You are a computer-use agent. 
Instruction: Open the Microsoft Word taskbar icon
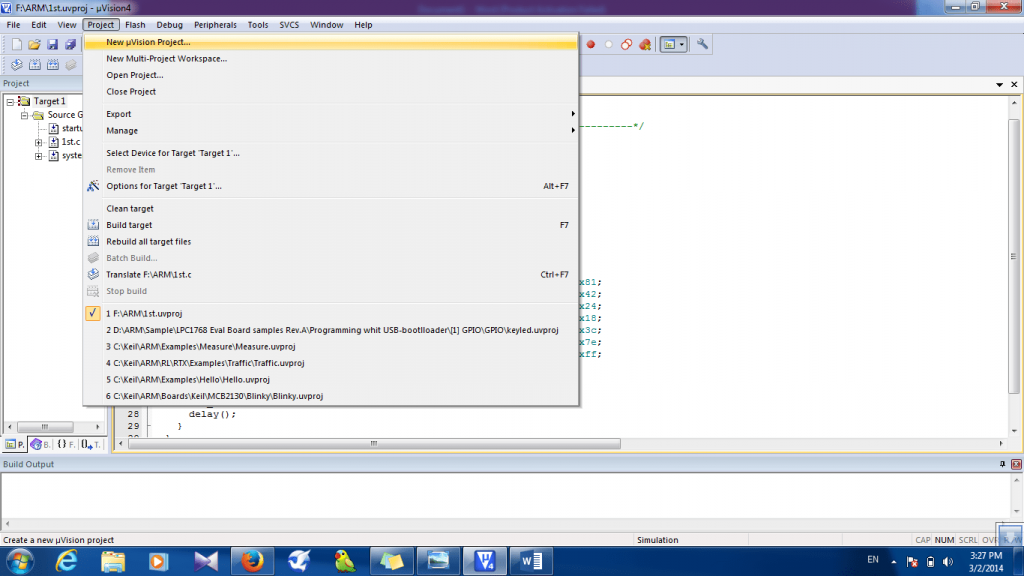531,561
